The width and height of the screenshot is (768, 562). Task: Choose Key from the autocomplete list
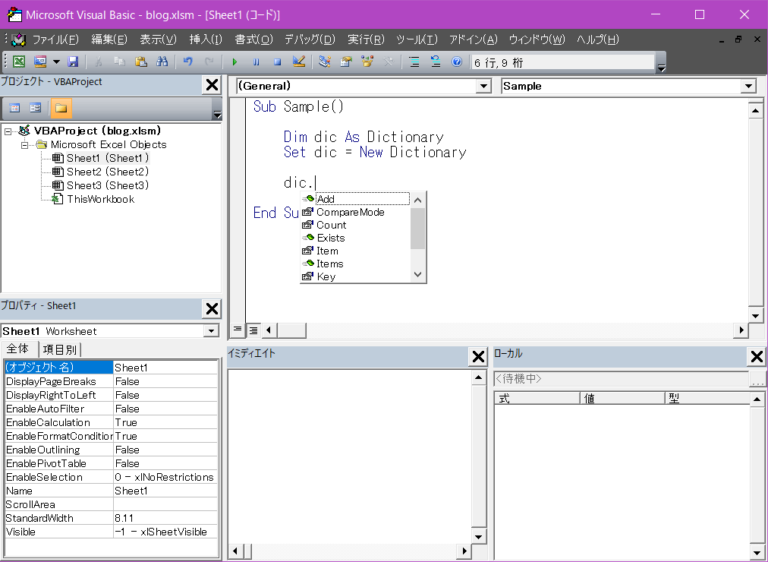coord(356,276)
